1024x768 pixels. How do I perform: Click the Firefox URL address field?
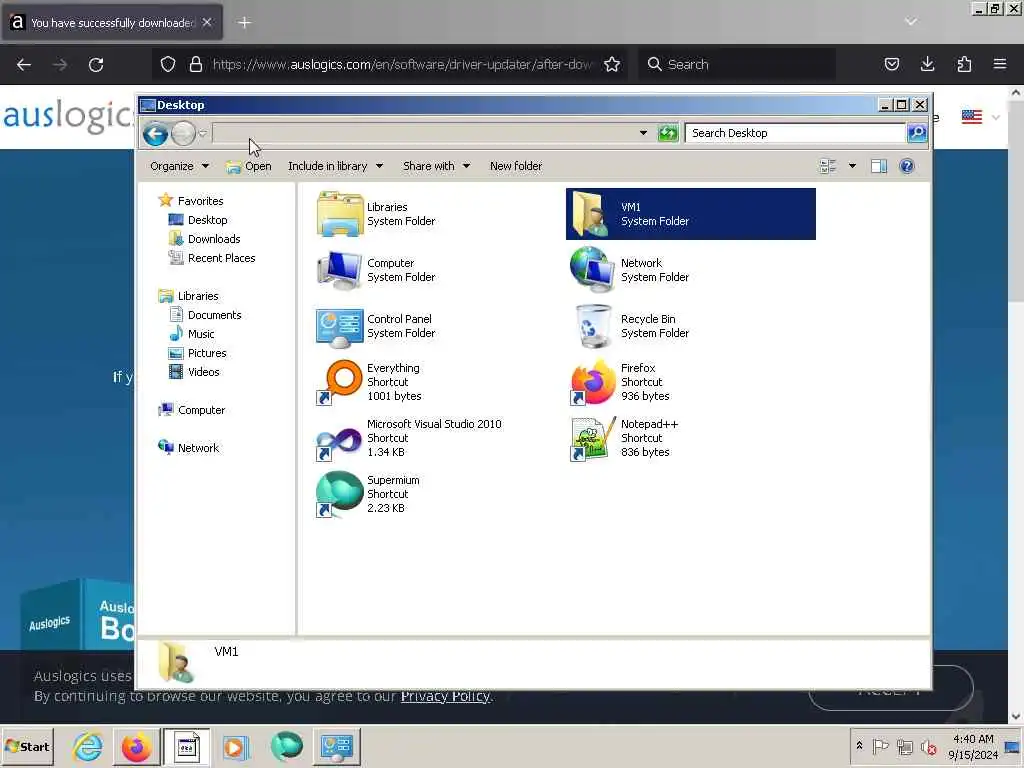pyautogui.click(x=402, y=64)
